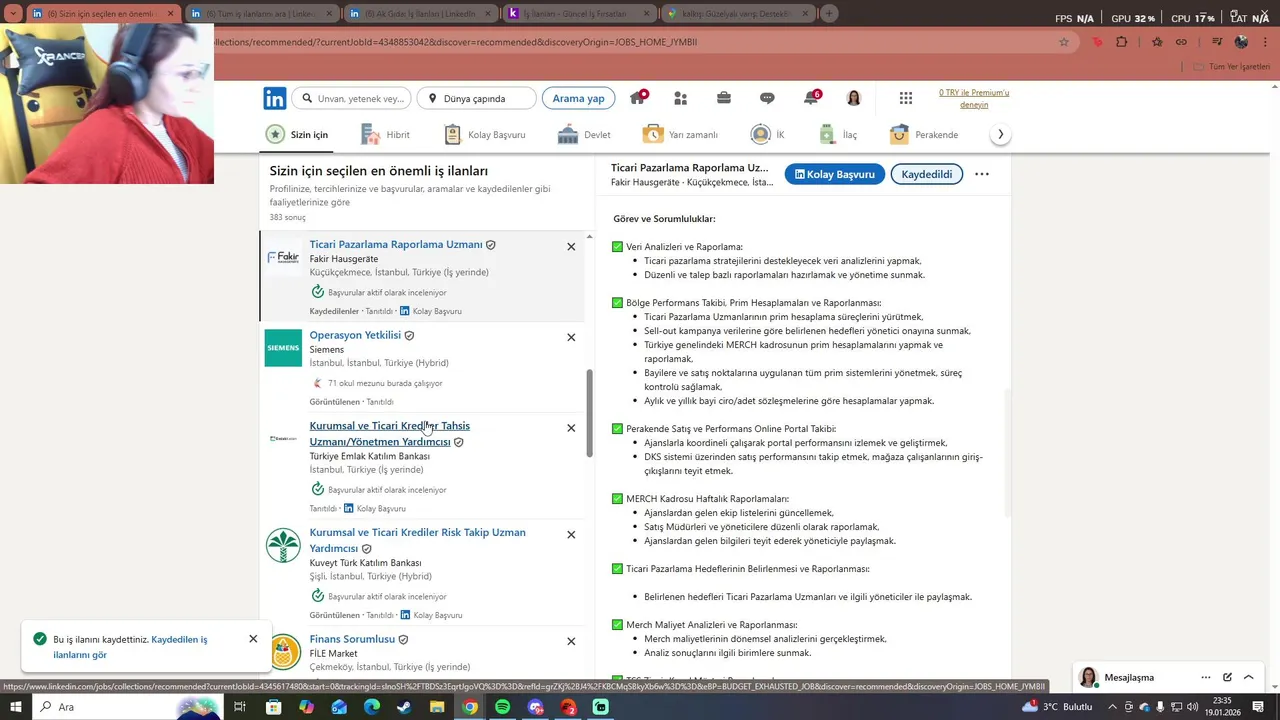Expand the Mesajlaşma panel chevron
1280x720 pixels.
pyautogui.click(x=1249, y=677)
